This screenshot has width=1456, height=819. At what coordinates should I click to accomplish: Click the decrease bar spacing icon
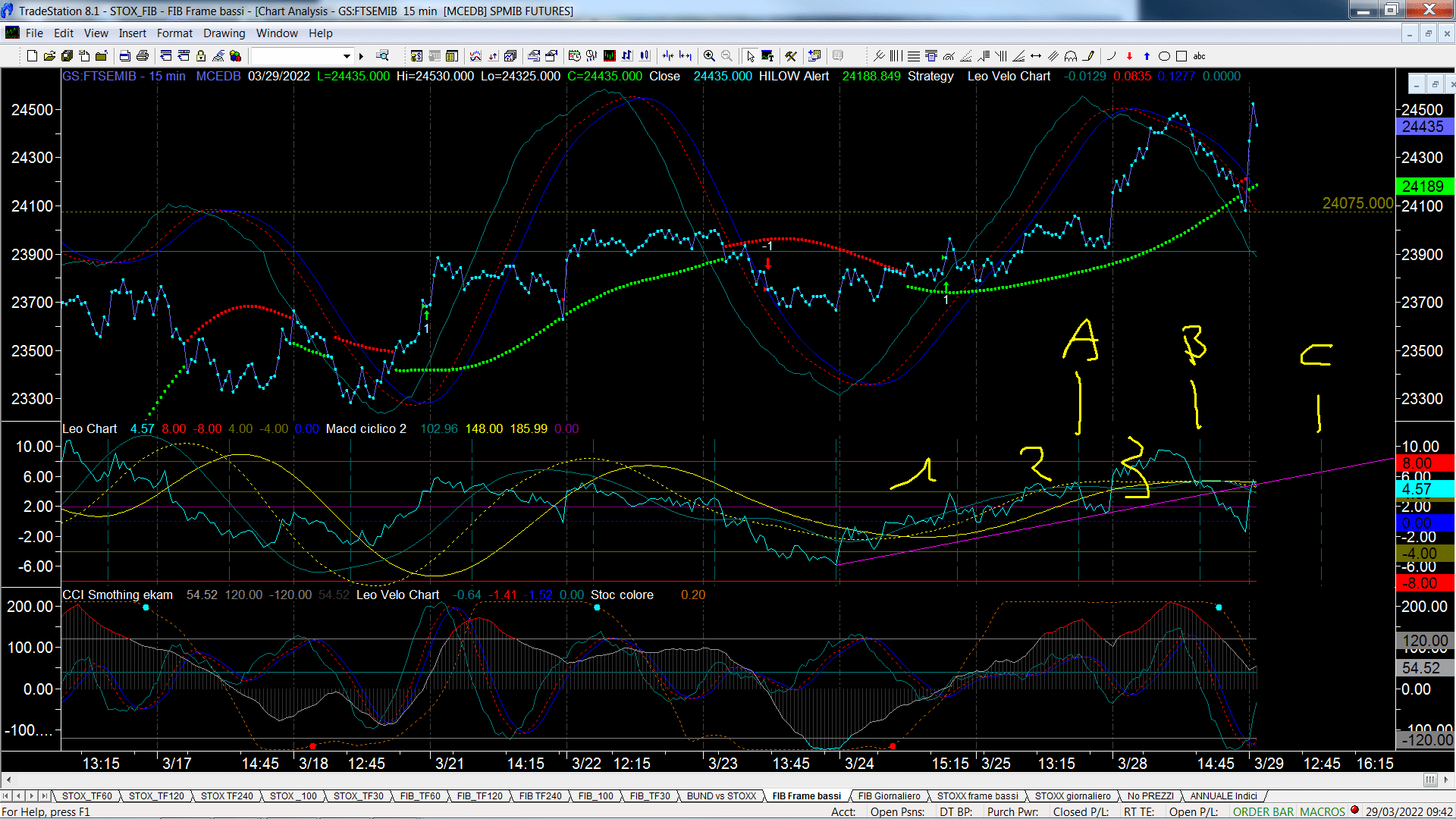pos(668,56)
